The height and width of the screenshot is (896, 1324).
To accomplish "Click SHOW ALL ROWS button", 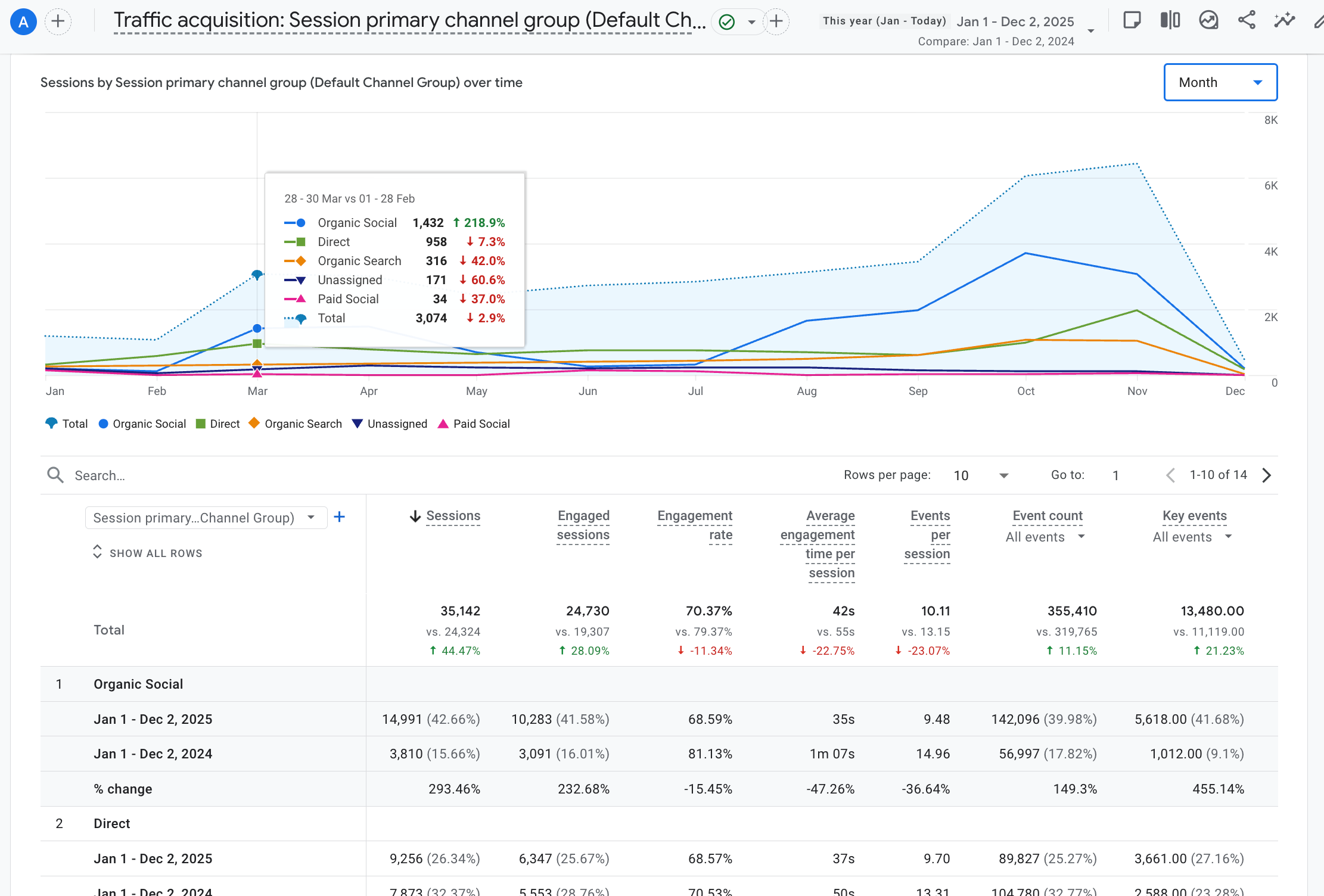I will [147, 553].
